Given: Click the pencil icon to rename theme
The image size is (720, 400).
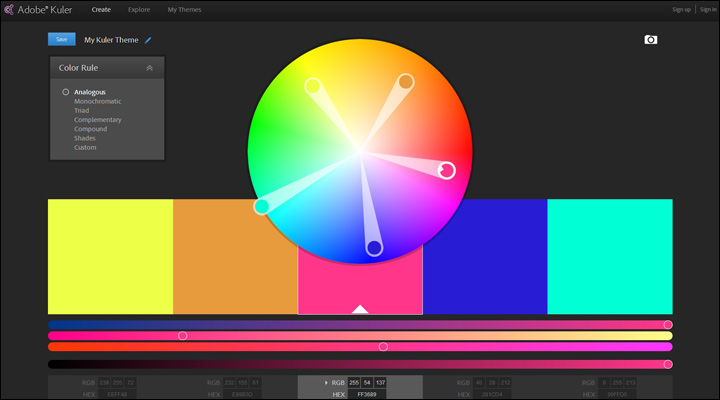Looking at the screenshot, I should pos(149,41).
